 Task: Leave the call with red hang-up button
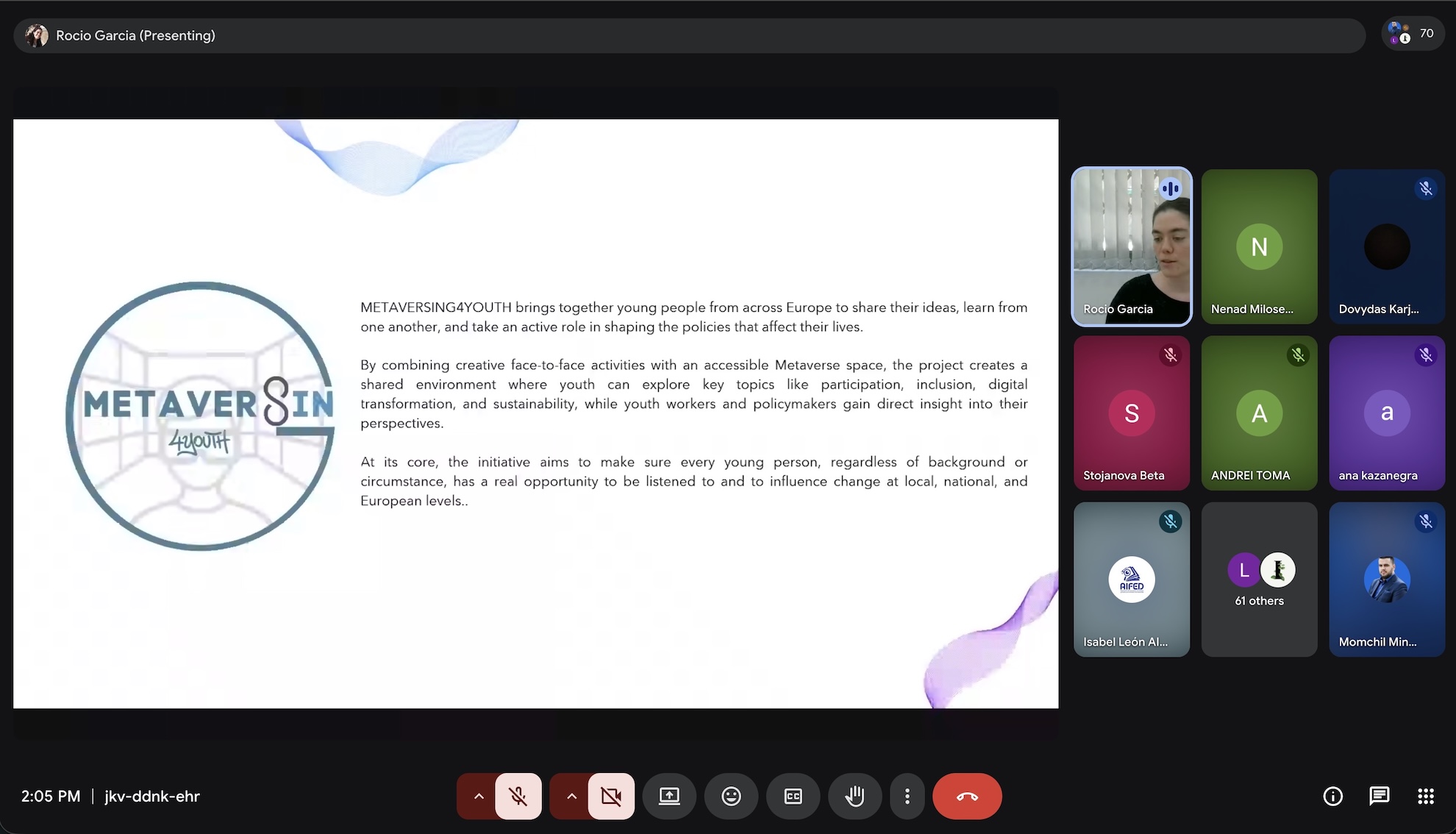point(967,796)
